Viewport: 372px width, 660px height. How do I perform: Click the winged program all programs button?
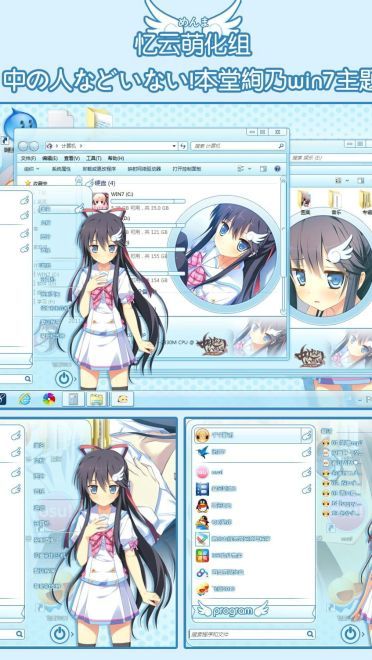point(233,610)
